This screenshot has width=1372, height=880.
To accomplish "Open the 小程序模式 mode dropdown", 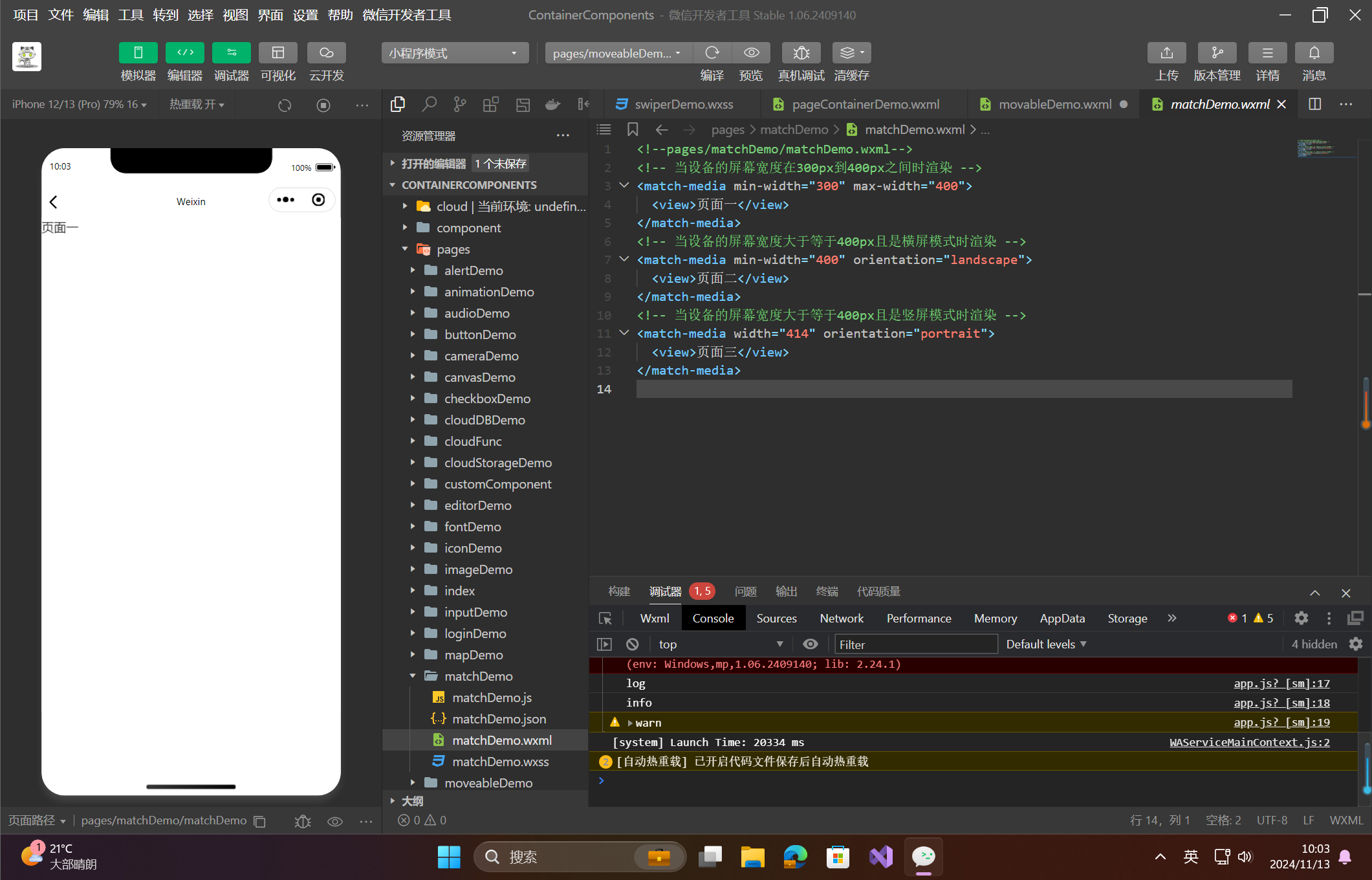I will click(455, 53).
